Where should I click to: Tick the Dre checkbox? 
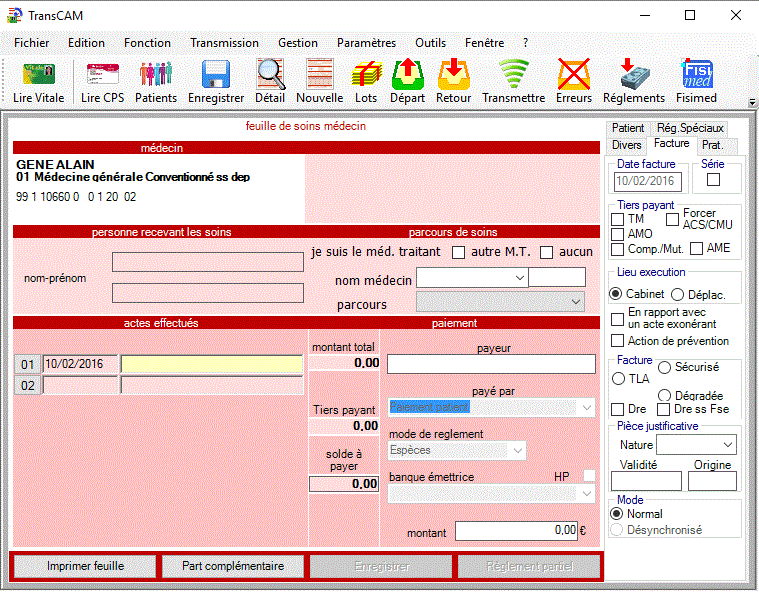[x=617, y=409]
